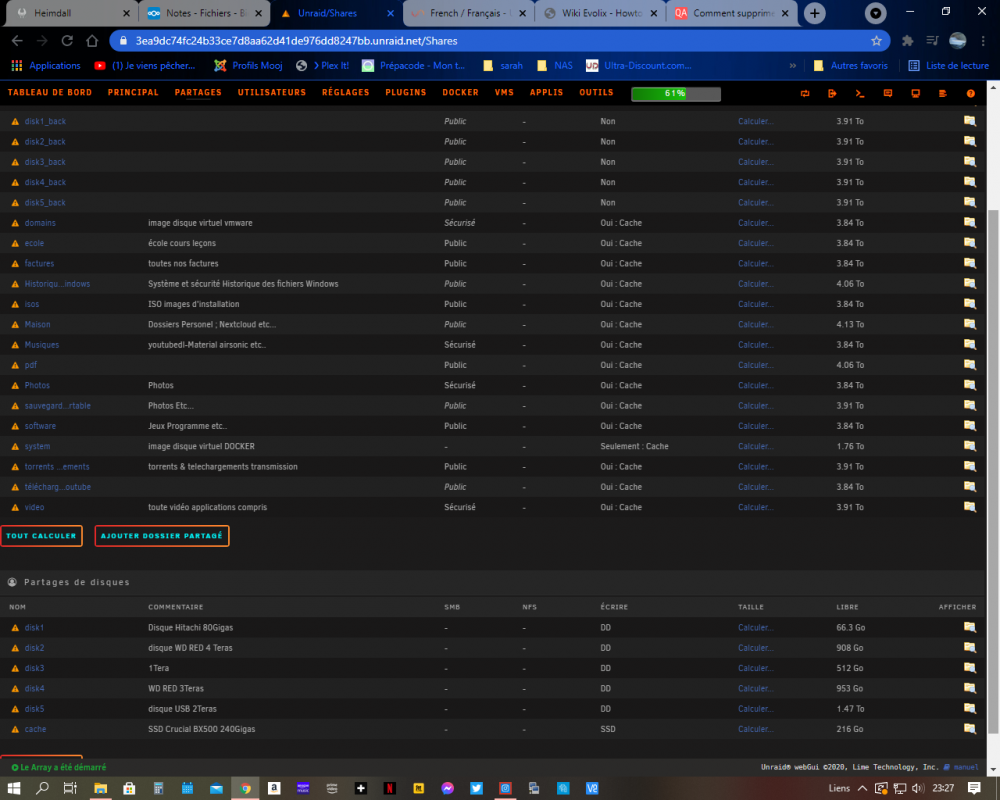The height and width of the screenshot is (800, 1000).
Task: Open the Windows Start menu
Action: tap(14, 789)
